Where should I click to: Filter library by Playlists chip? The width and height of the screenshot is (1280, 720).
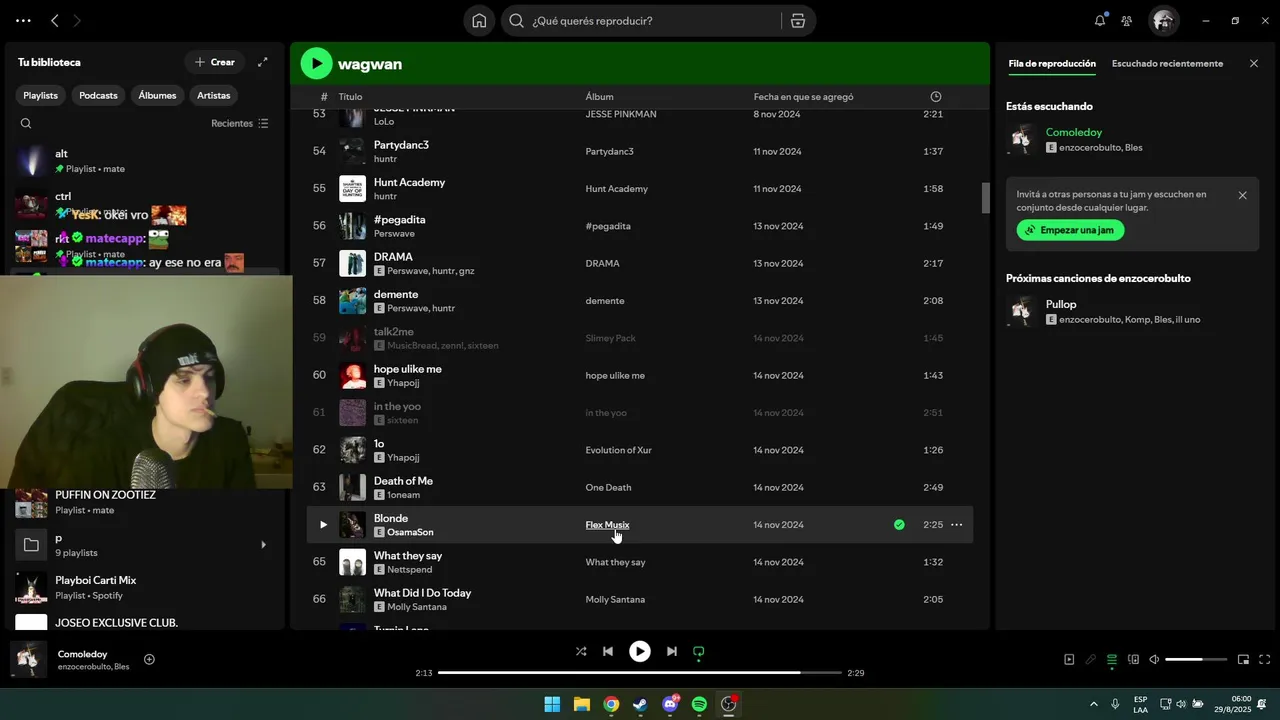point(41,95)
